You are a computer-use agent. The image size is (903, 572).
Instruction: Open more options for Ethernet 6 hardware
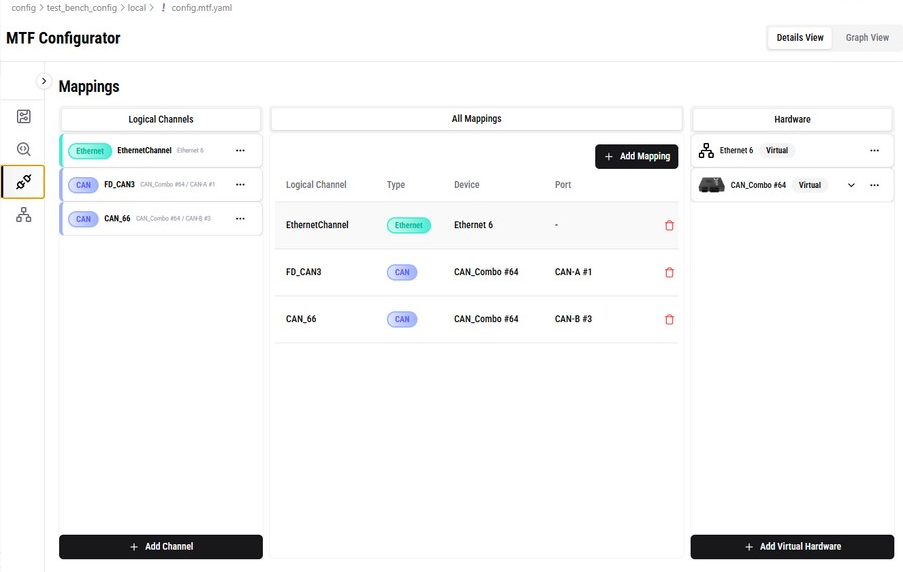(x=874, y=151)
